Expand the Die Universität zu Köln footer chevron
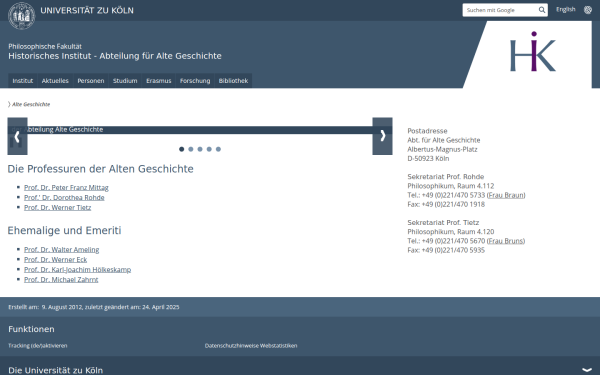 pos(587,370)
